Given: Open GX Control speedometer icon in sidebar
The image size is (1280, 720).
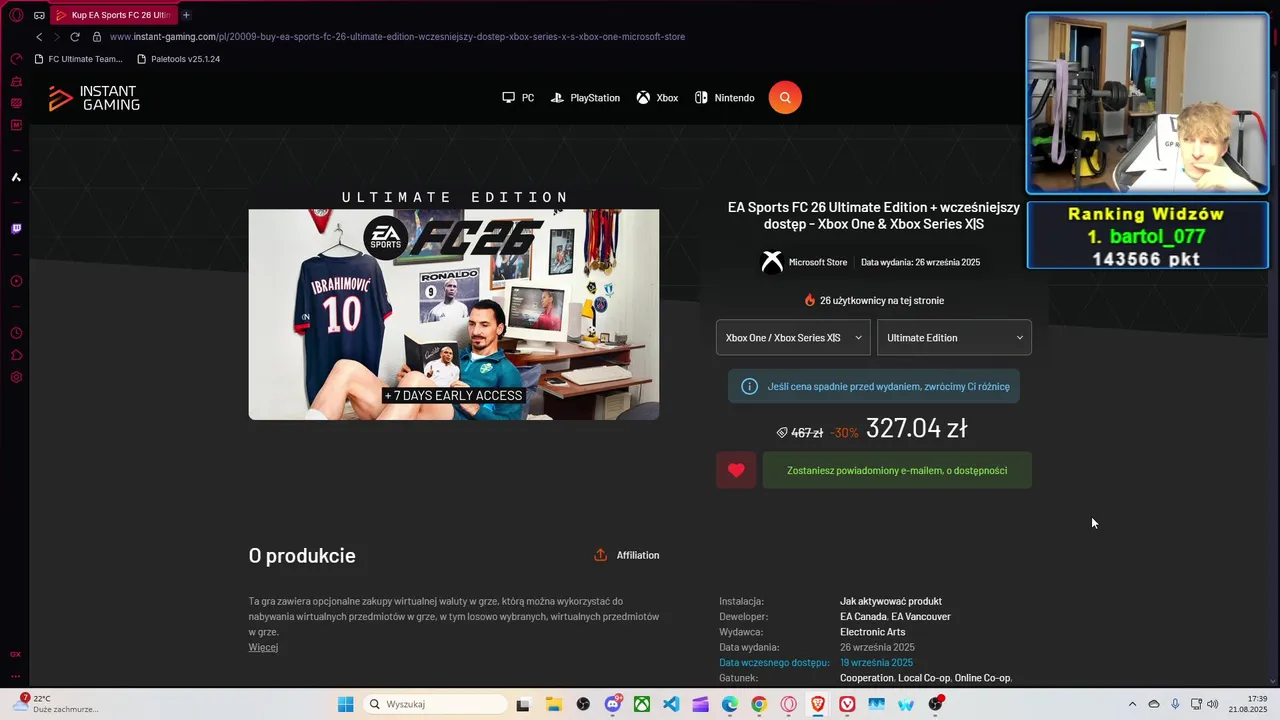Looking at the screenshot, I should click(x=16, y=59).
